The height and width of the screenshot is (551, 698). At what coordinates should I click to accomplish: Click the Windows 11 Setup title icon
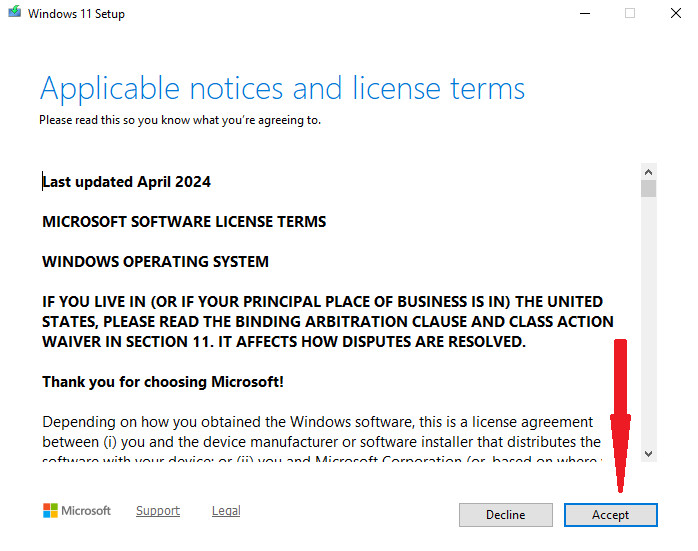[x=14, y=12]
